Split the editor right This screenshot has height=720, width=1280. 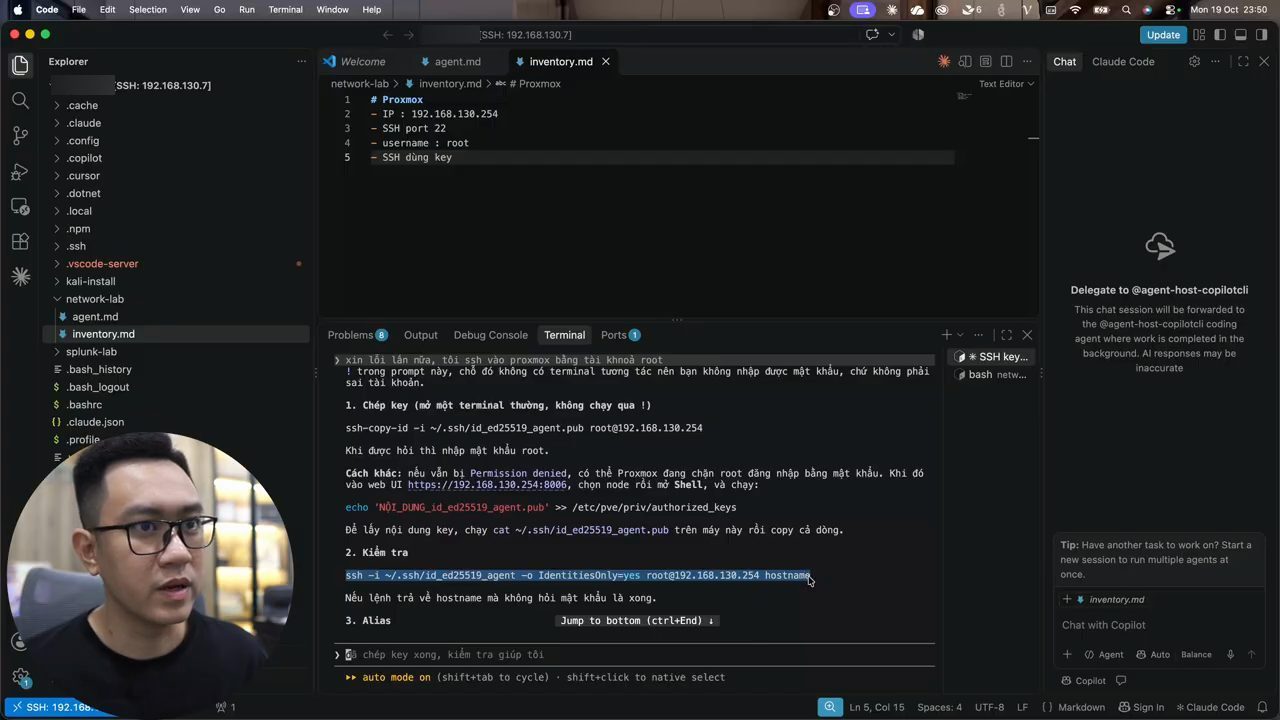click(1006, 61)
